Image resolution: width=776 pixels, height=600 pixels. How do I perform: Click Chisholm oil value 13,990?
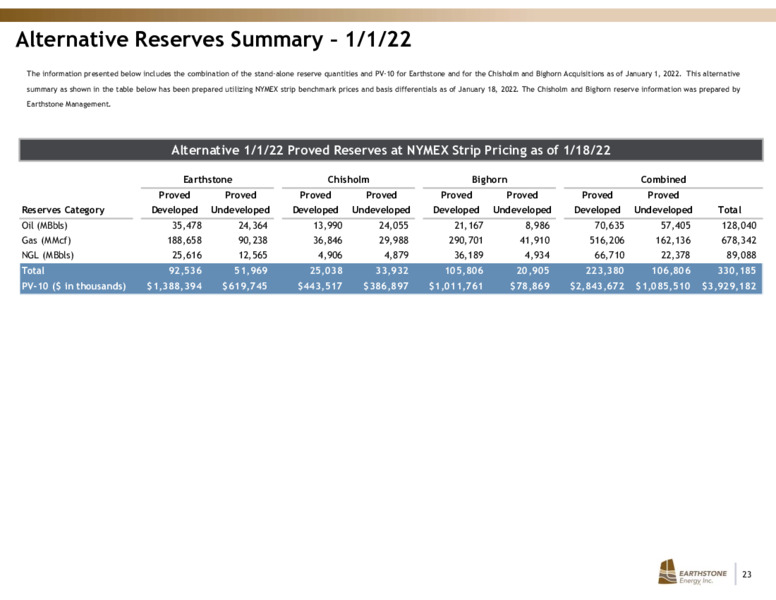pos(327,226)
